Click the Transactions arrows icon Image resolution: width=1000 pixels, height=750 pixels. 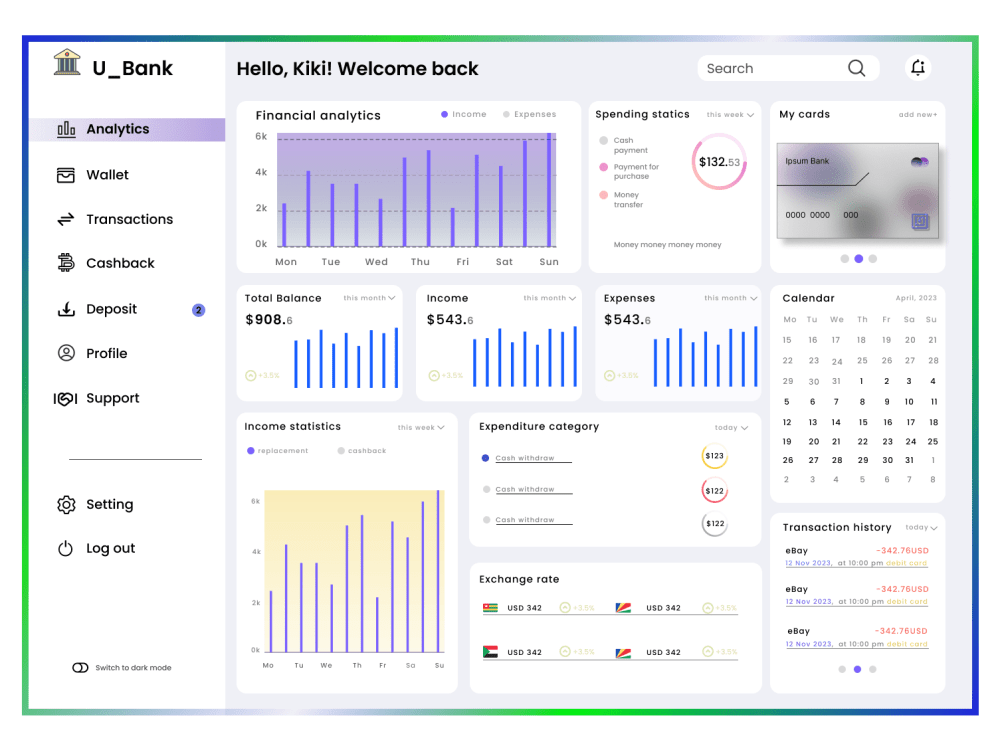click(66, 219)
